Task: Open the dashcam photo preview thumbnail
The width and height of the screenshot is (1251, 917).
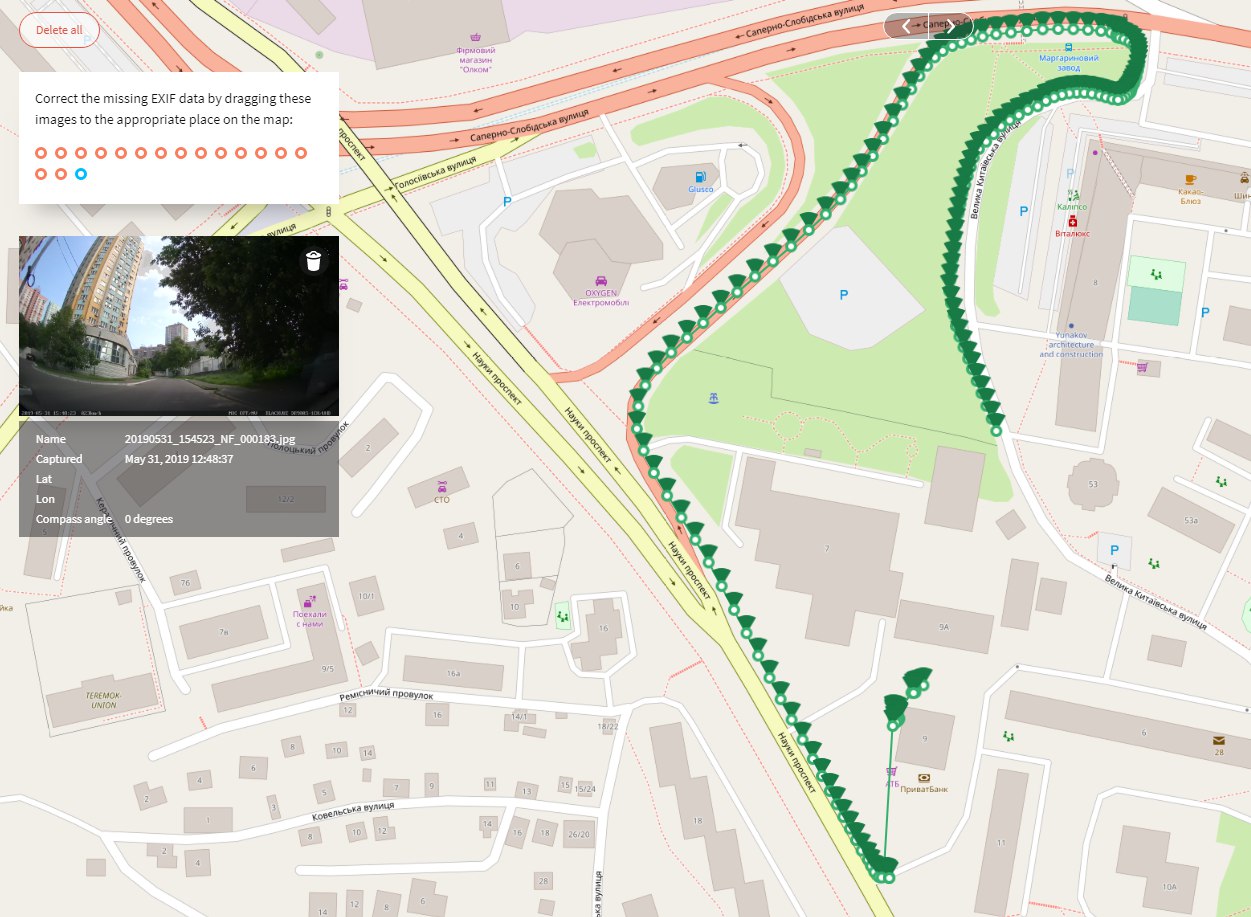Action: click(179, 326)
